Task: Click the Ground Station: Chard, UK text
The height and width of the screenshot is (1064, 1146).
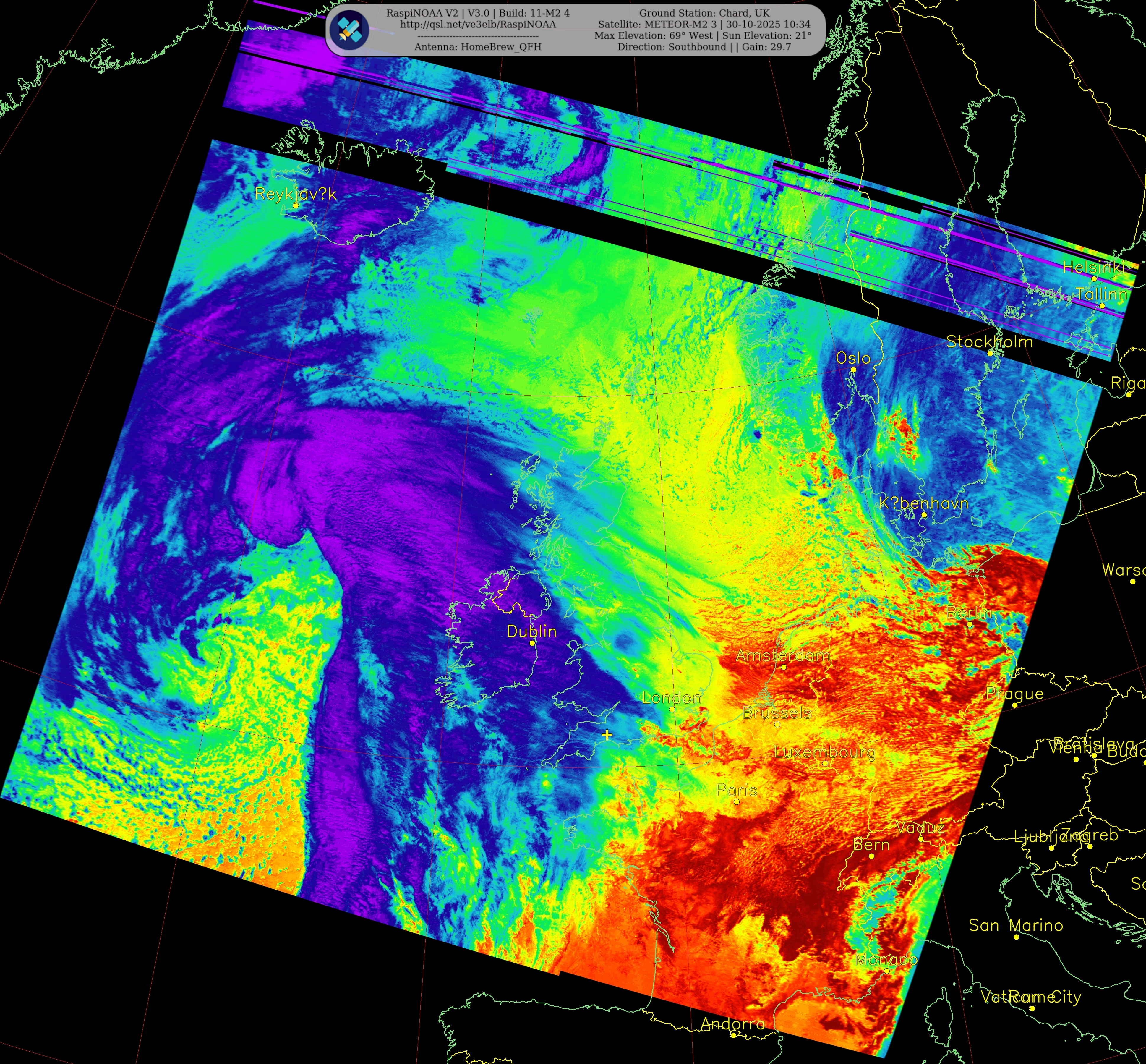Action: tap(704, 13)
